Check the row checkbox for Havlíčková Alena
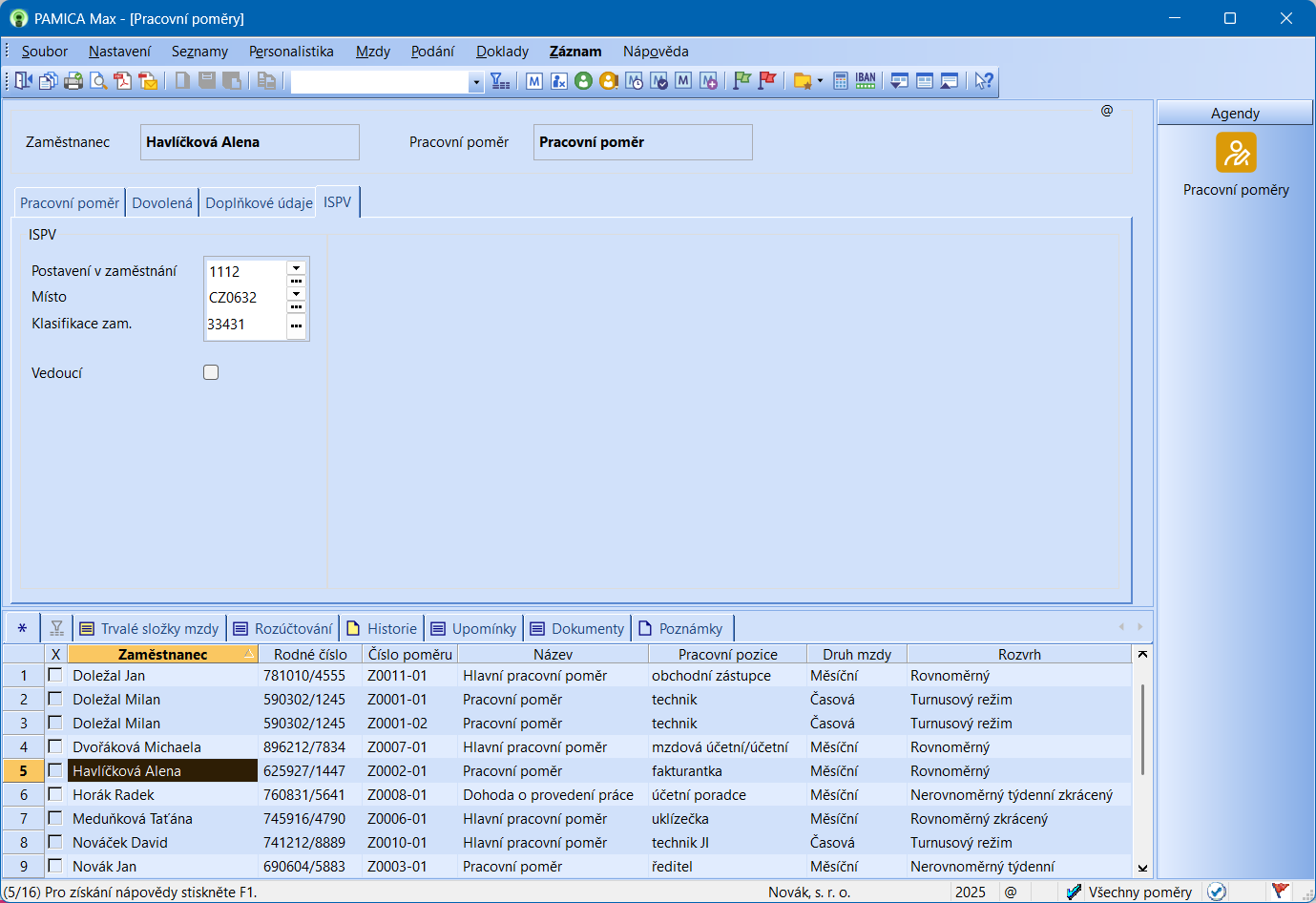The image size is (1316, 903). (x=55, y=770)
